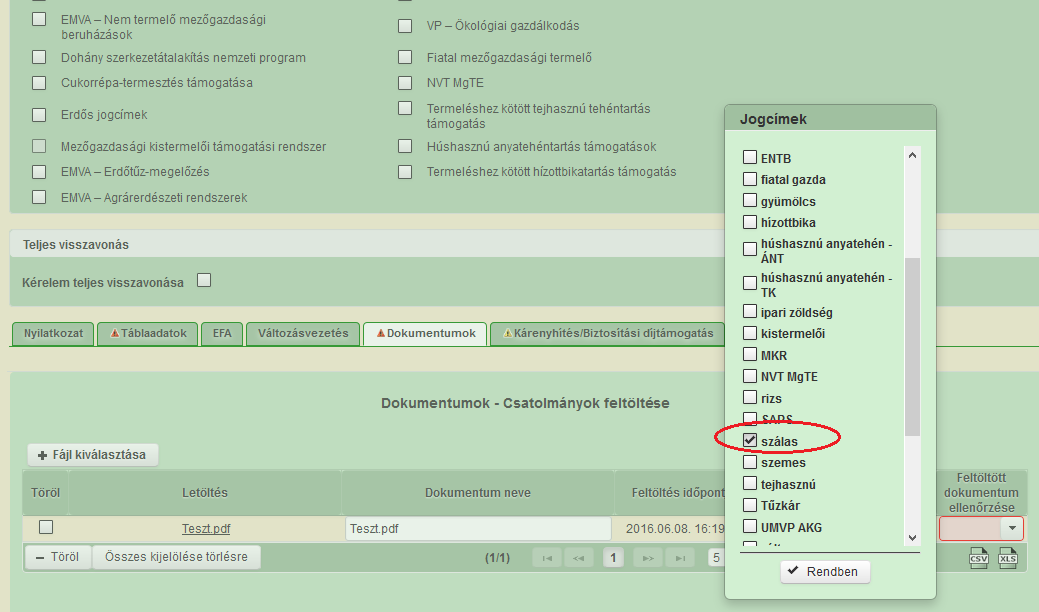The image size is (1039, 612).
Task: Switch to the Dokumentumok tab
Action: [x=425, y=334]
